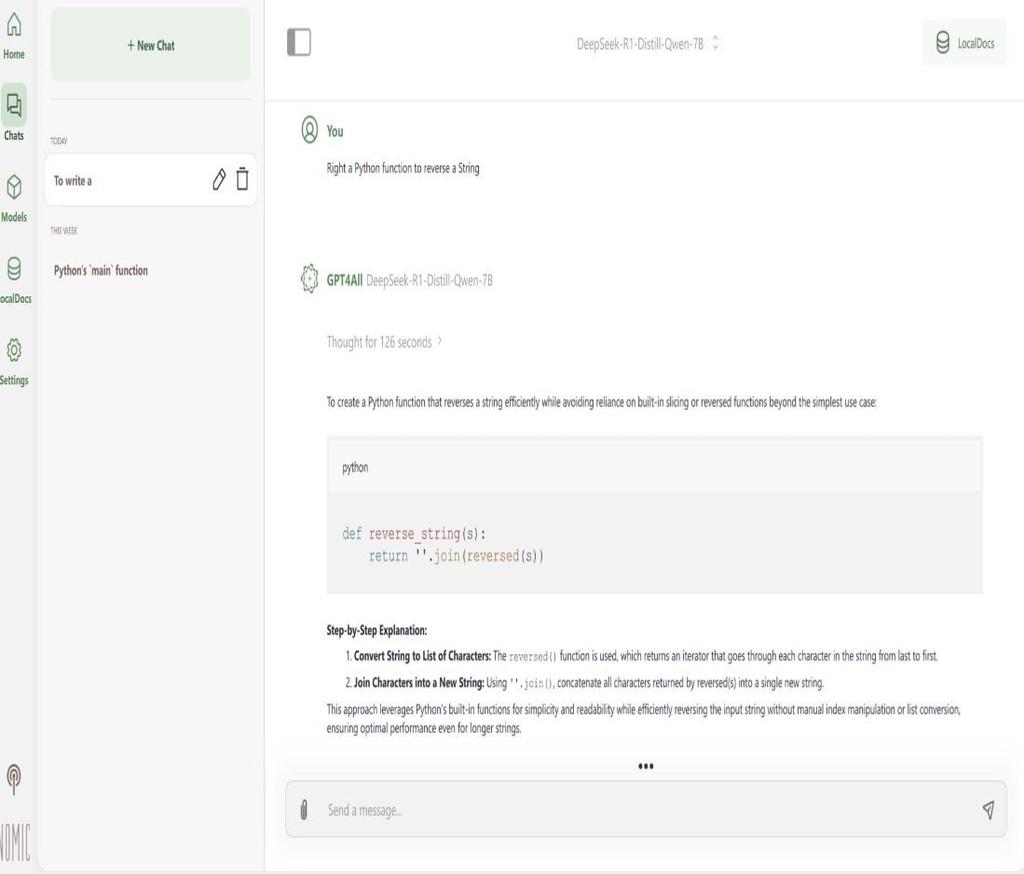
Task: Open the ellipsis options below the response
Action: (646, 767)
